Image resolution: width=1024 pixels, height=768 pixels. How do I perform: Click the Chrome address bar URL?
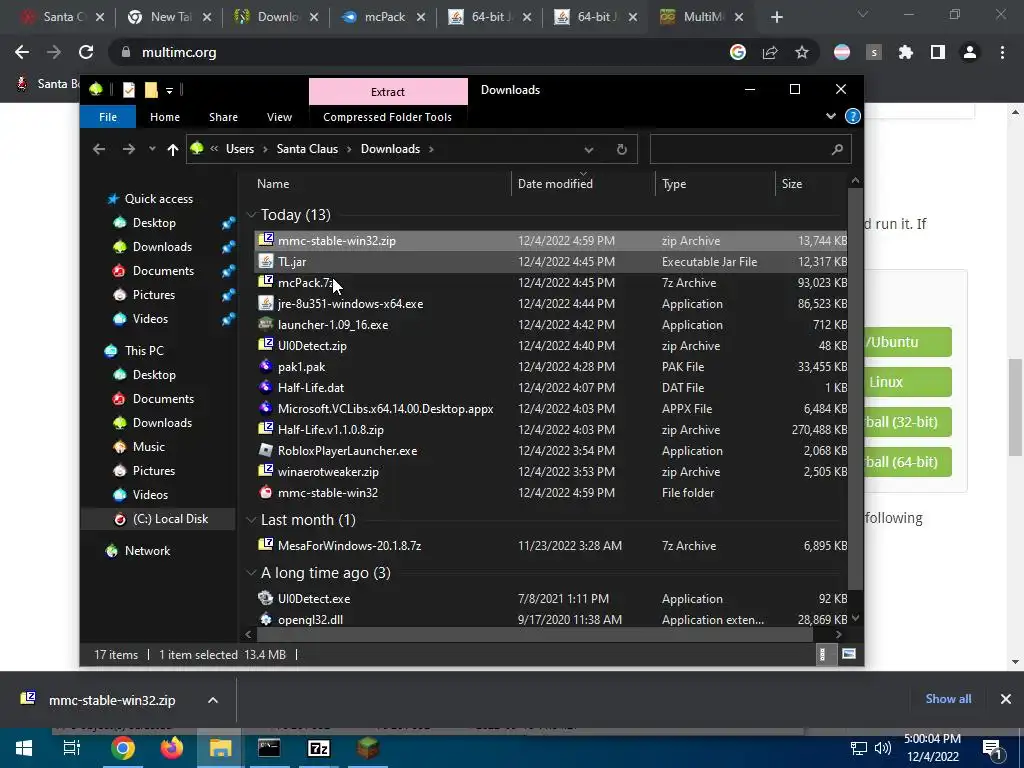tap(179, 52)
